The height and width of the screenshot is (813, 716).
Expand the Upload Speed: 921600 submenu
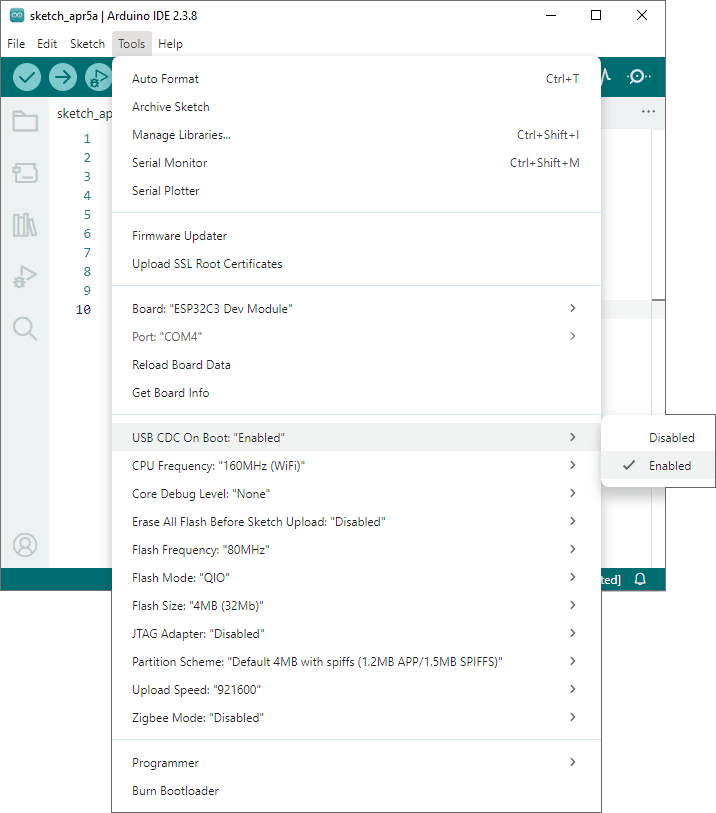tap(356, 690)
